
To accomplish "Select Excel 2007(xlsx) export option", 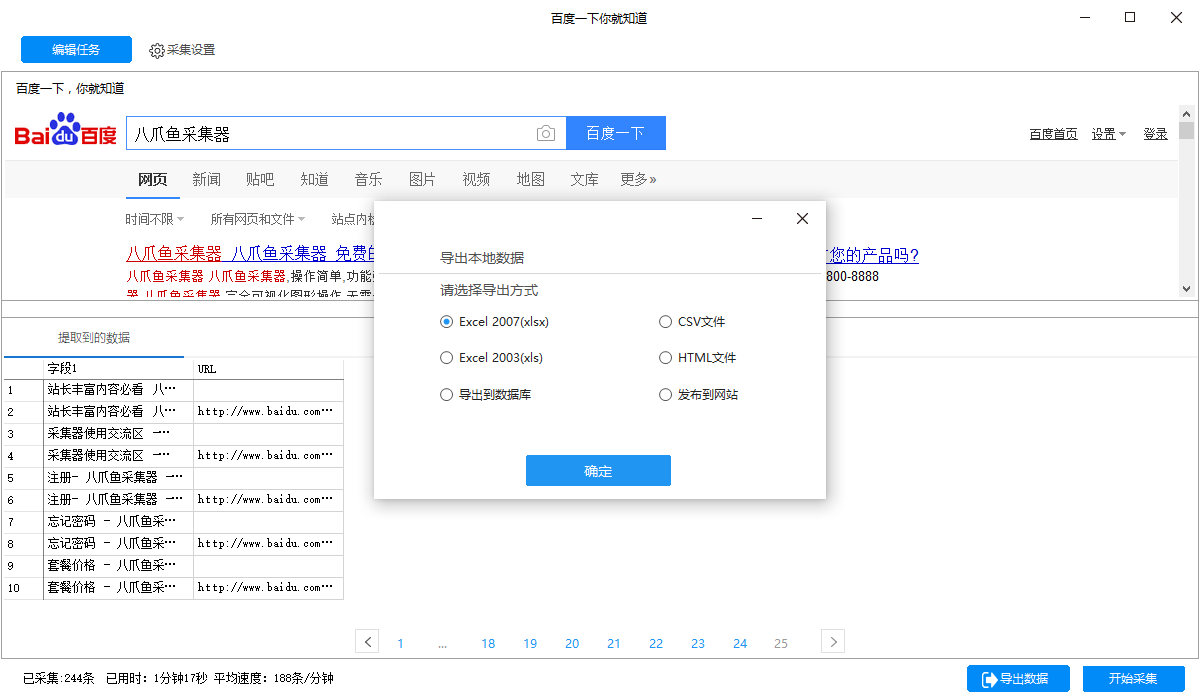I will point(495,322).
